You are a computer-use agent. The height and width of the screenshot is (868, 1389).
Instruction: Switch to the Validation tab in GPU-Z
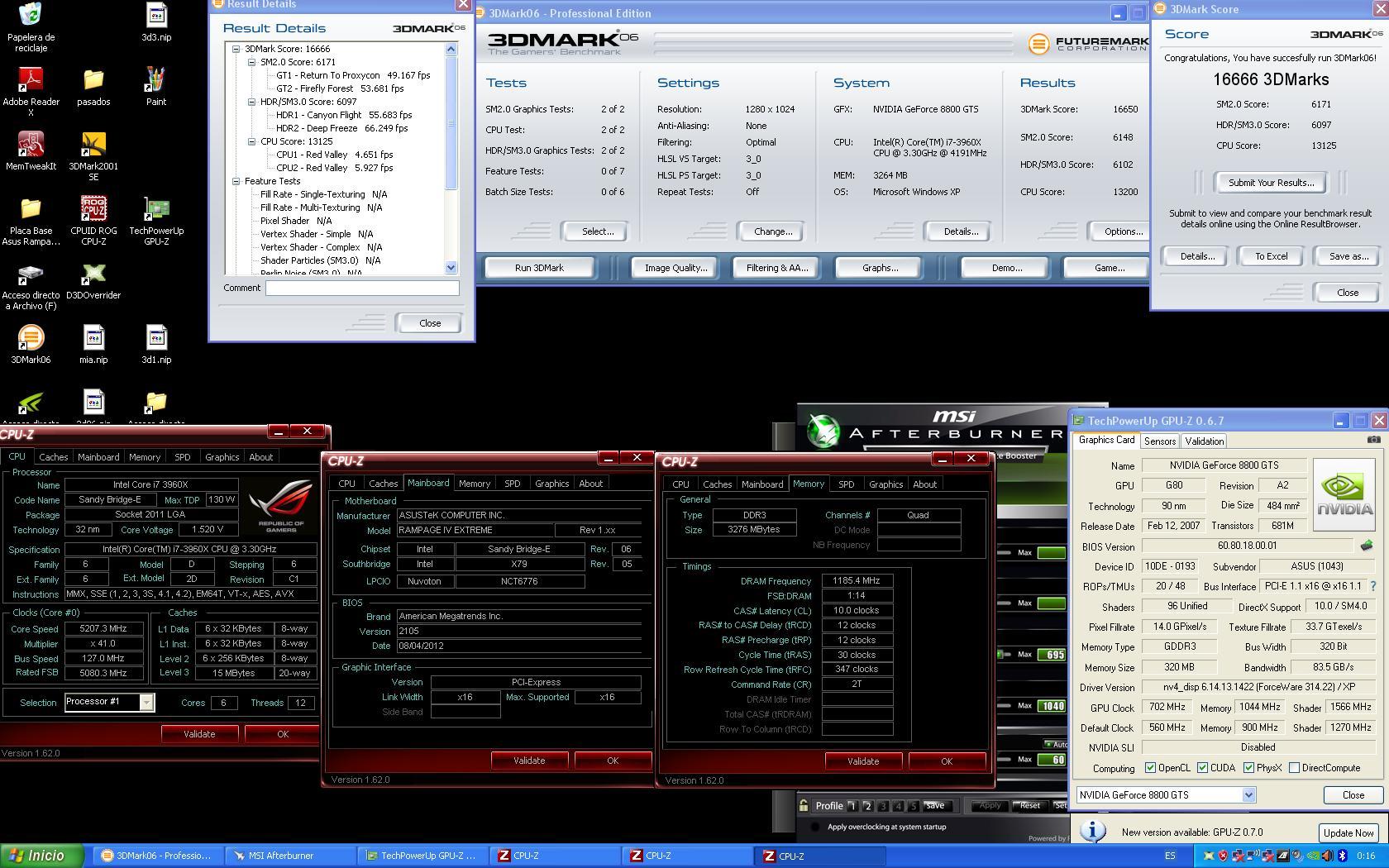click(1204, 441)
